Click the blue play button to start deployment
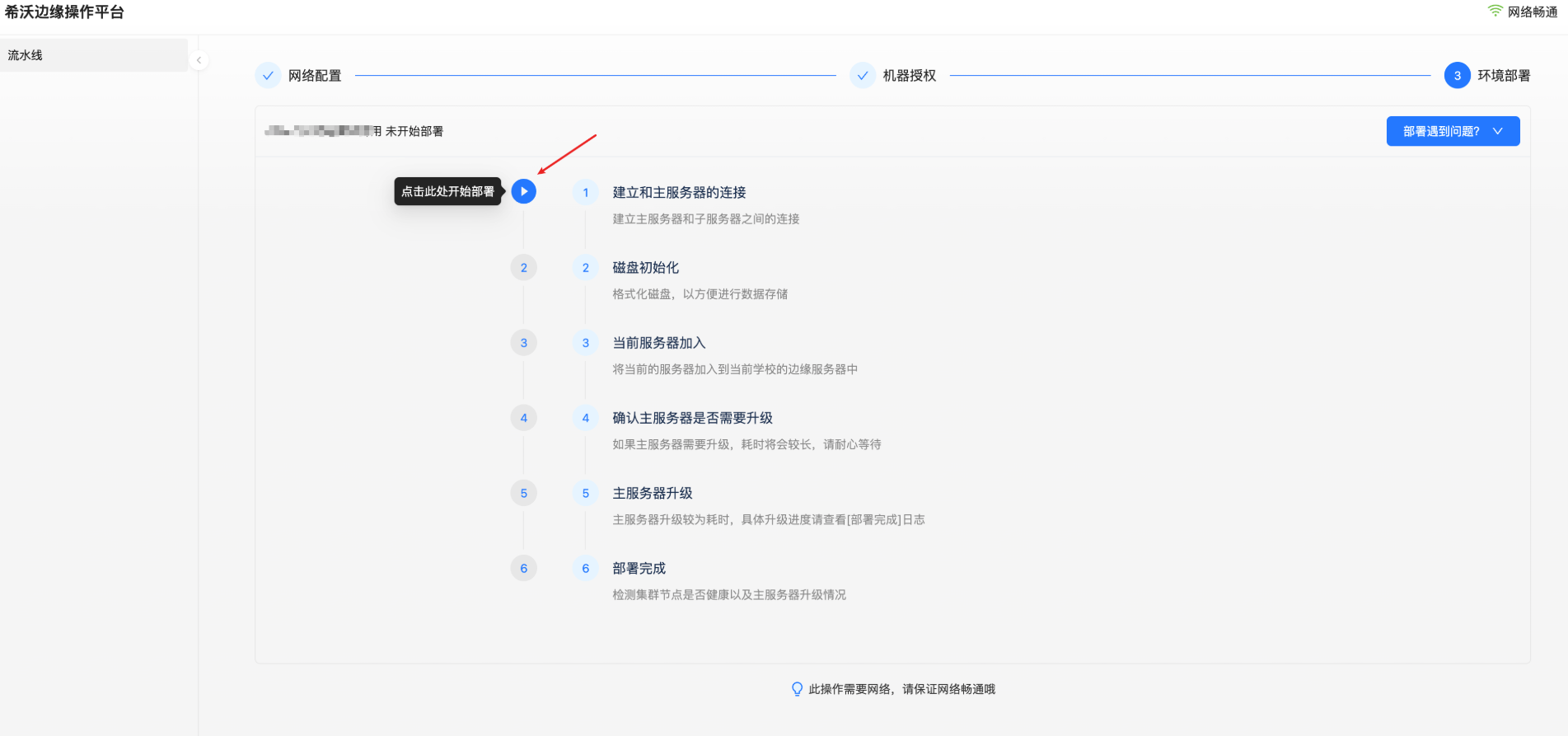Image resolution: width=1568 pixels, height=736 pixels. [x=523, y=191]
